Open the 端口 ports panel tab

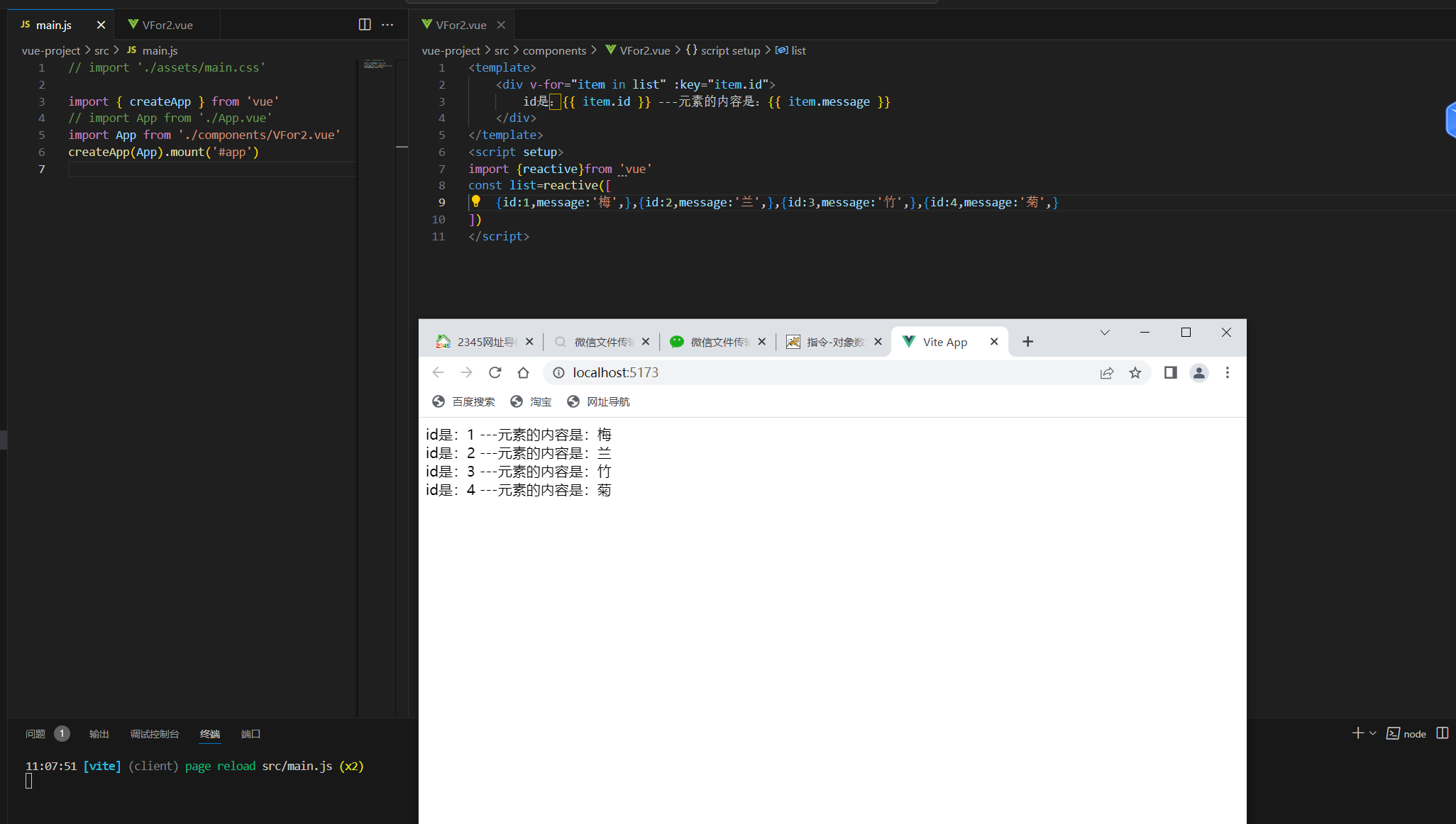point(250,734)
